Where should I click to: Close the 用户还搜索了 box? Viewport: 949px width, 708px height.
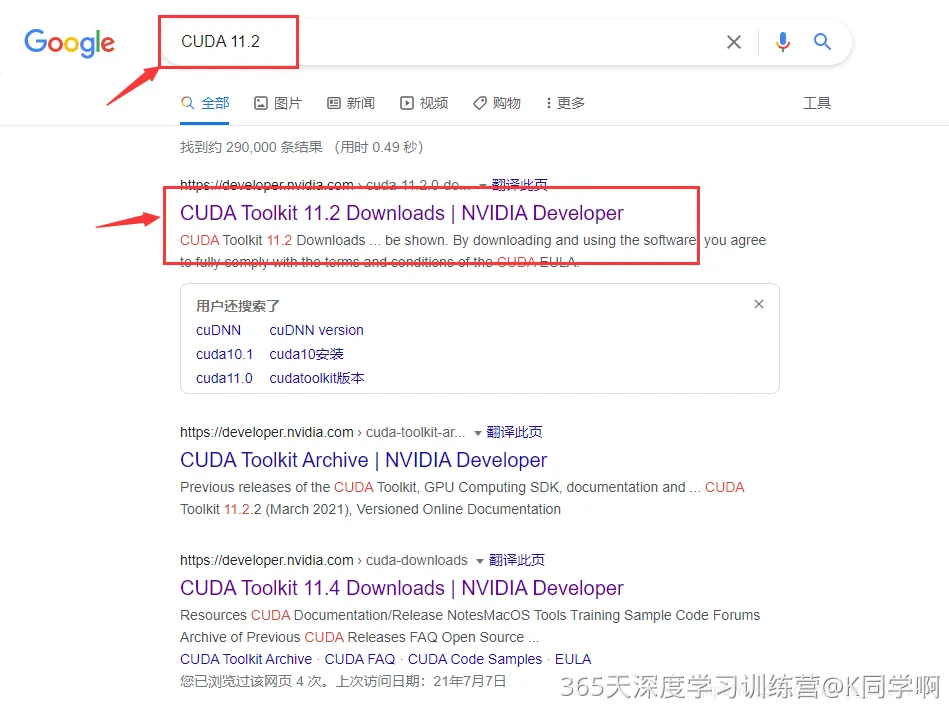758,304
